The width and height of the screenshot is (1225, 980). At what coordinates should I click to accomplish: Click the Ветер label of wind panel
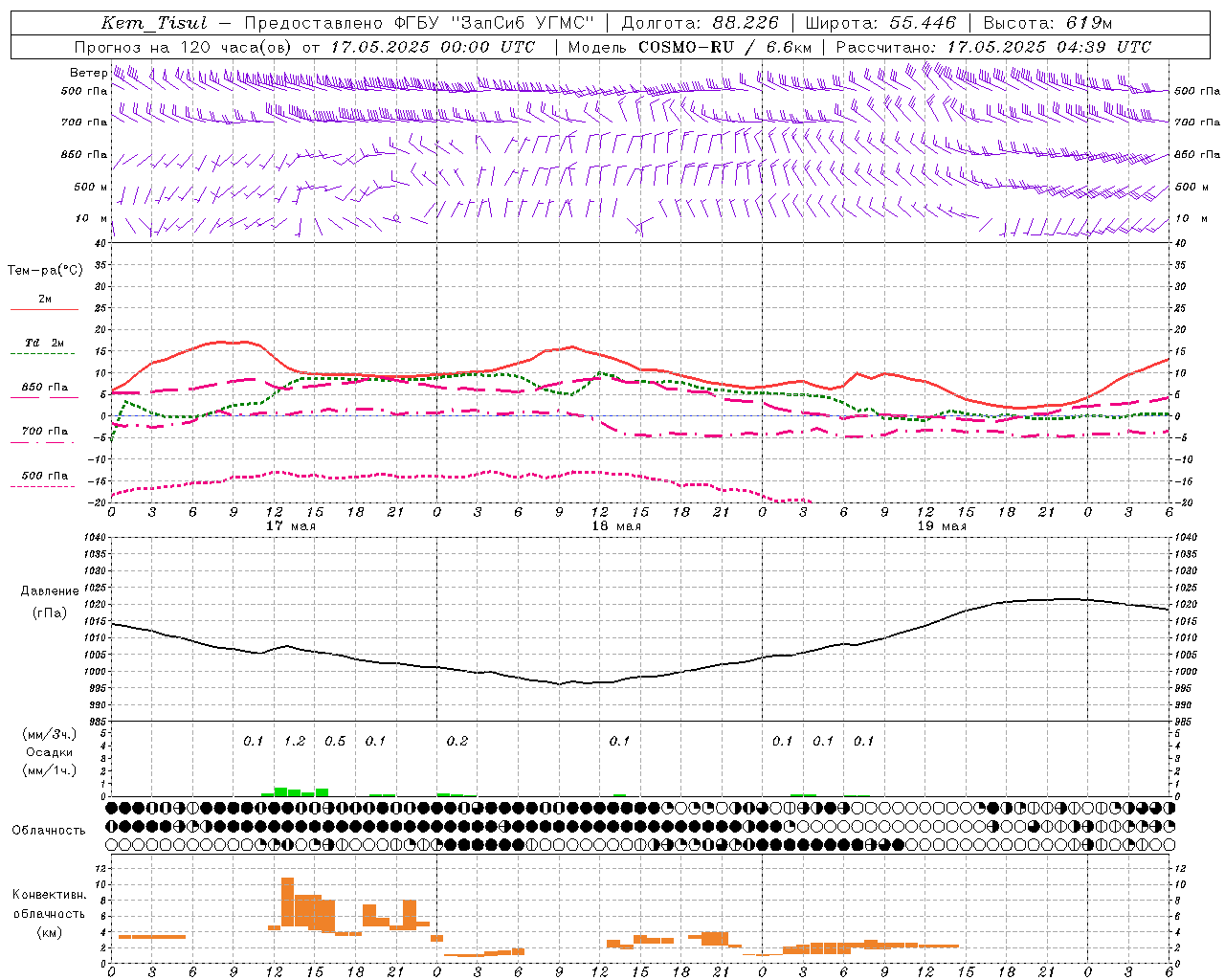click(x=88, y=73)
